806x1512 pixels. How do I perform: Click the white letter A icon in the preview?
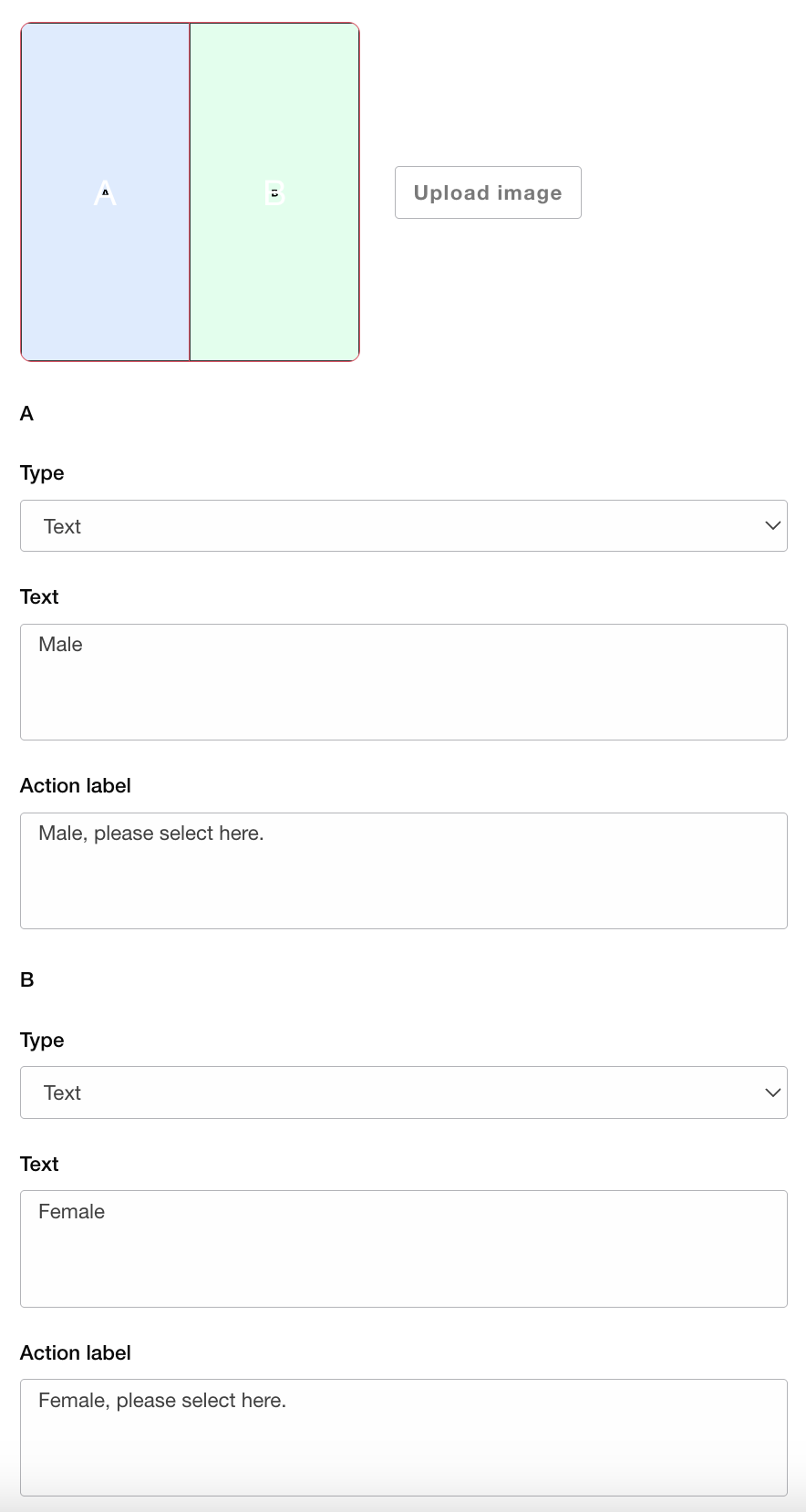click(x=105, y=192)
